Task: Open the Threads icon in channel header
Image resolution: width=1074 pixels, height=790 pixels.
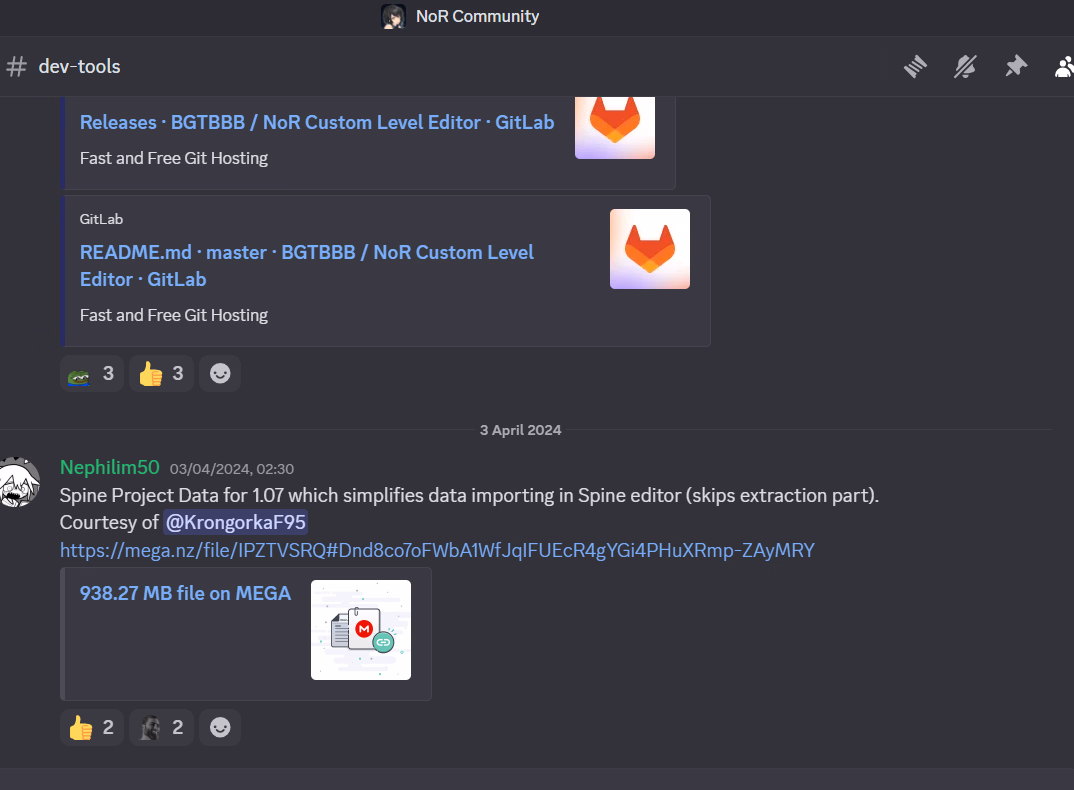Action: [x=915, y=67]
